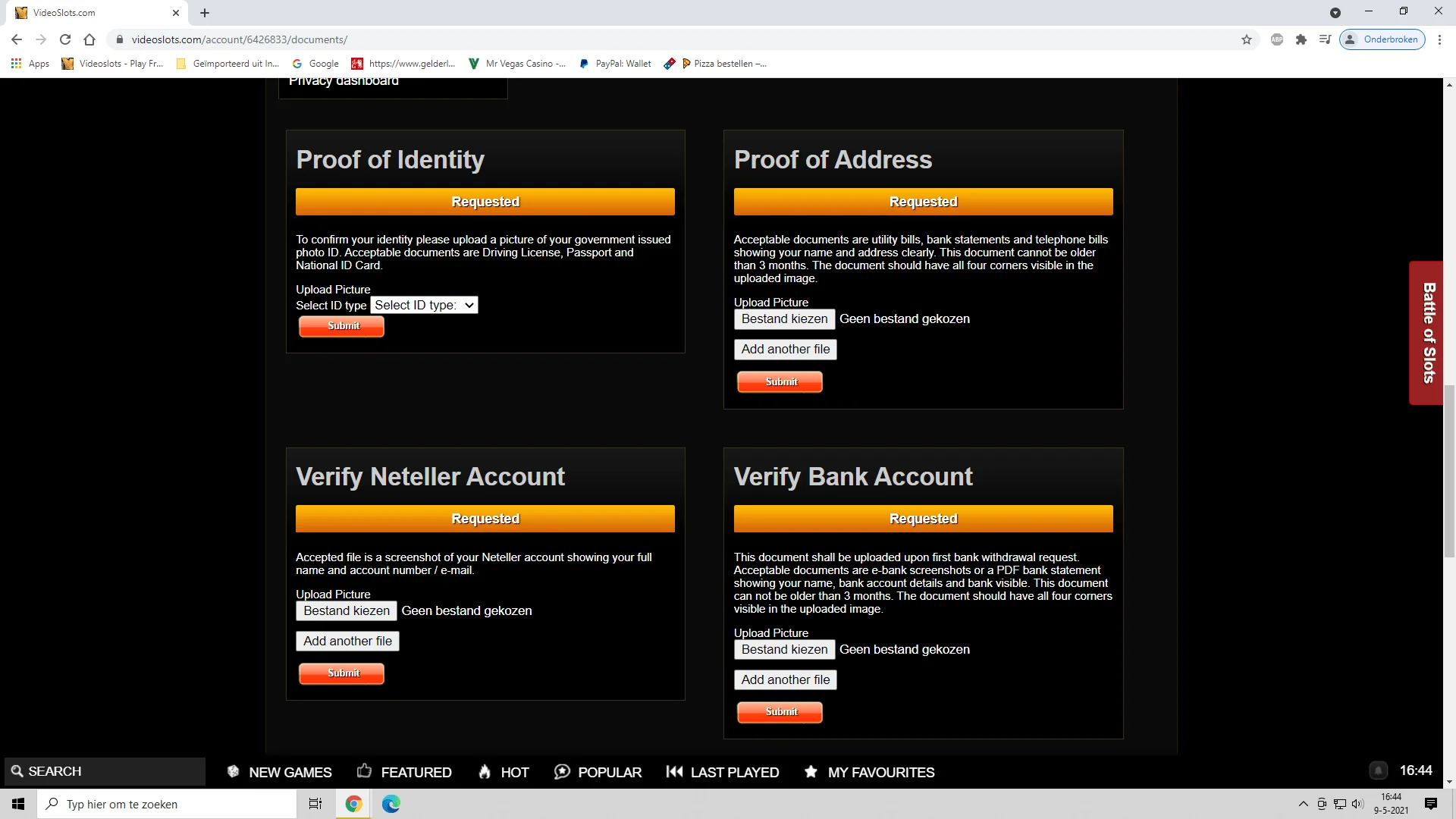Click the Meet Now icon in system tray

coord(1322,804)
